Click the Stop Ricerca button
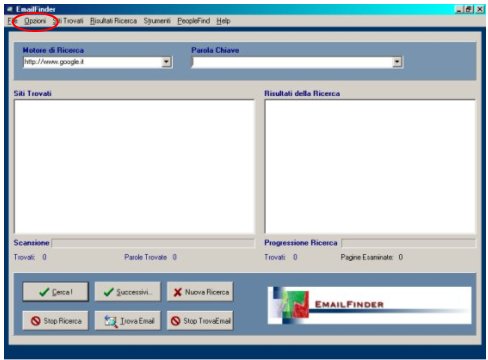The width and height of the screenshot is (488, 360). (x=55, y=321)
